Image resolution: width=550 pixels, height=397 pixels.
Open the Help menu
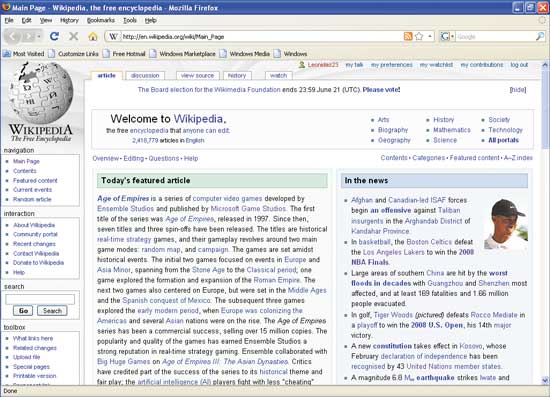coord(150,20)
